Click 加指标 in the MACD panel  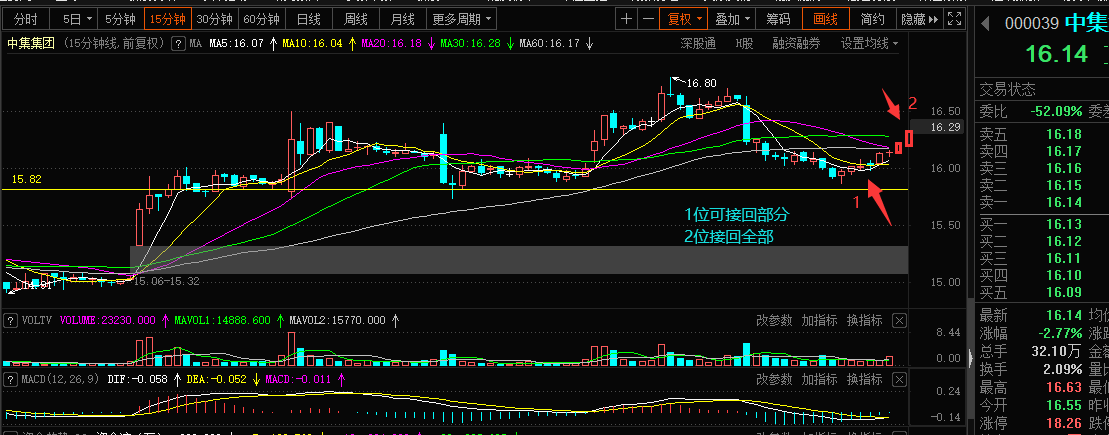820,379
